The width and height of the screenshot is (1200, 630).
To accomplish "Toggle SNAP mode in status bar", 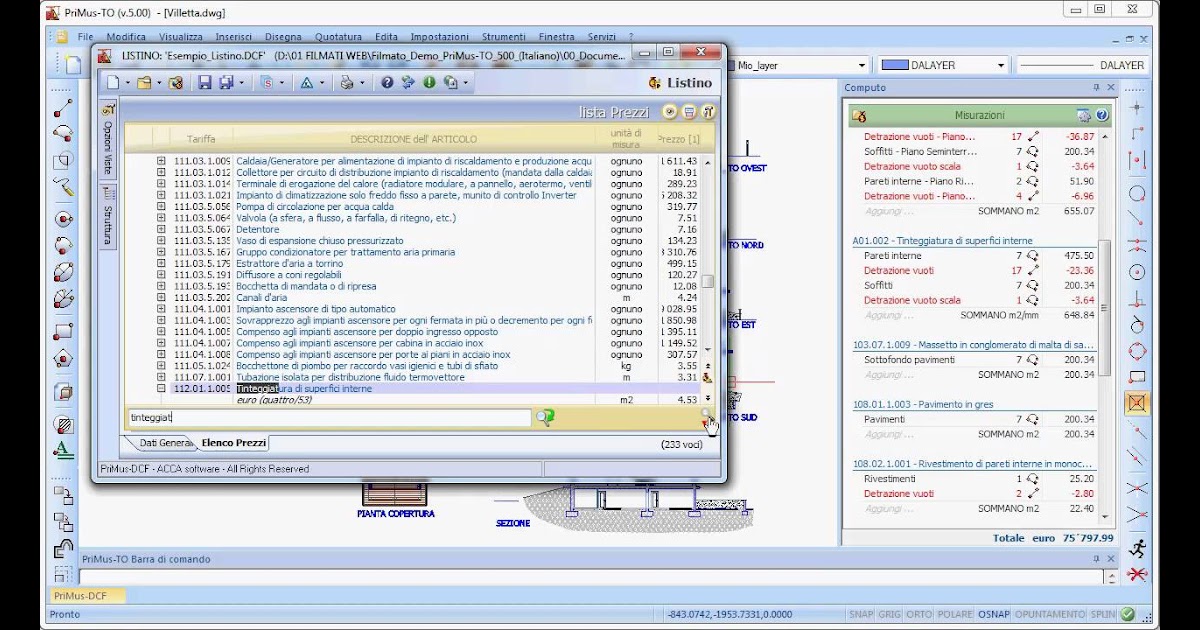I will 861,614.
